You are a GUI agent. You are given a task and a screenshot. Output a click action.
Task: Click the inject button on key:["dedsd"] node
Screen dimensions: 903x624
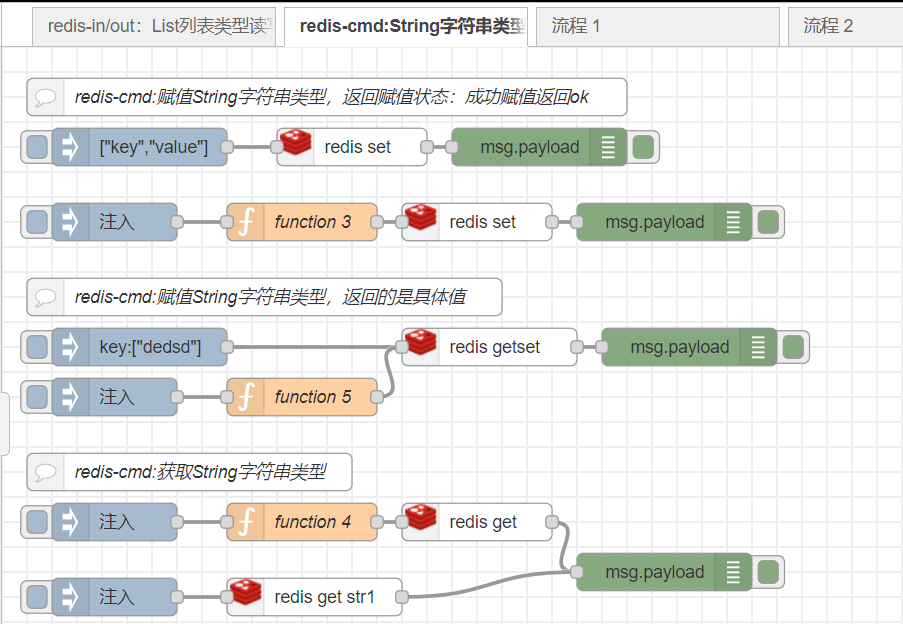pos(36,347)
